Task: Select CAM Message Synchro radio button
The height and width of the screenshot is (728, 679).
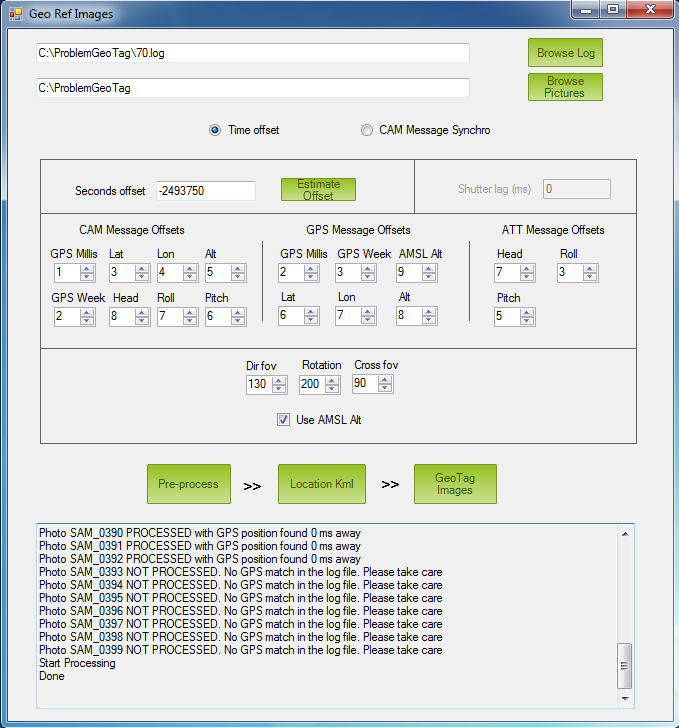Action: [367, 130]
